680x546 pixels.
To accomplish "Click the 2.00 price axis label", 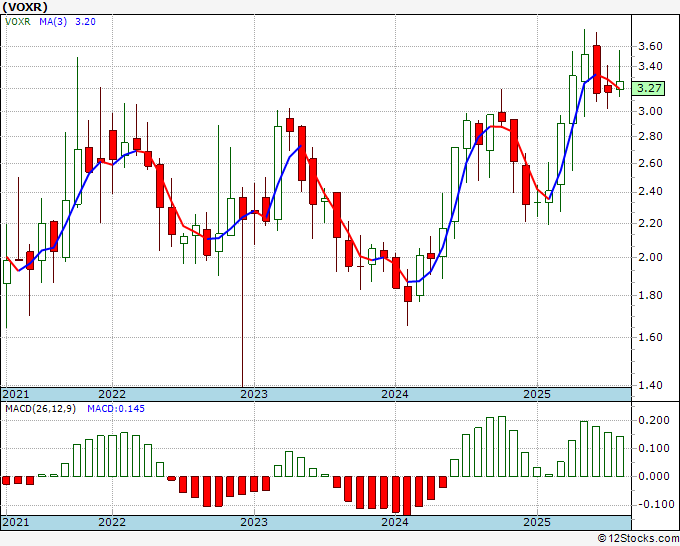I will [x=650, y=257].
